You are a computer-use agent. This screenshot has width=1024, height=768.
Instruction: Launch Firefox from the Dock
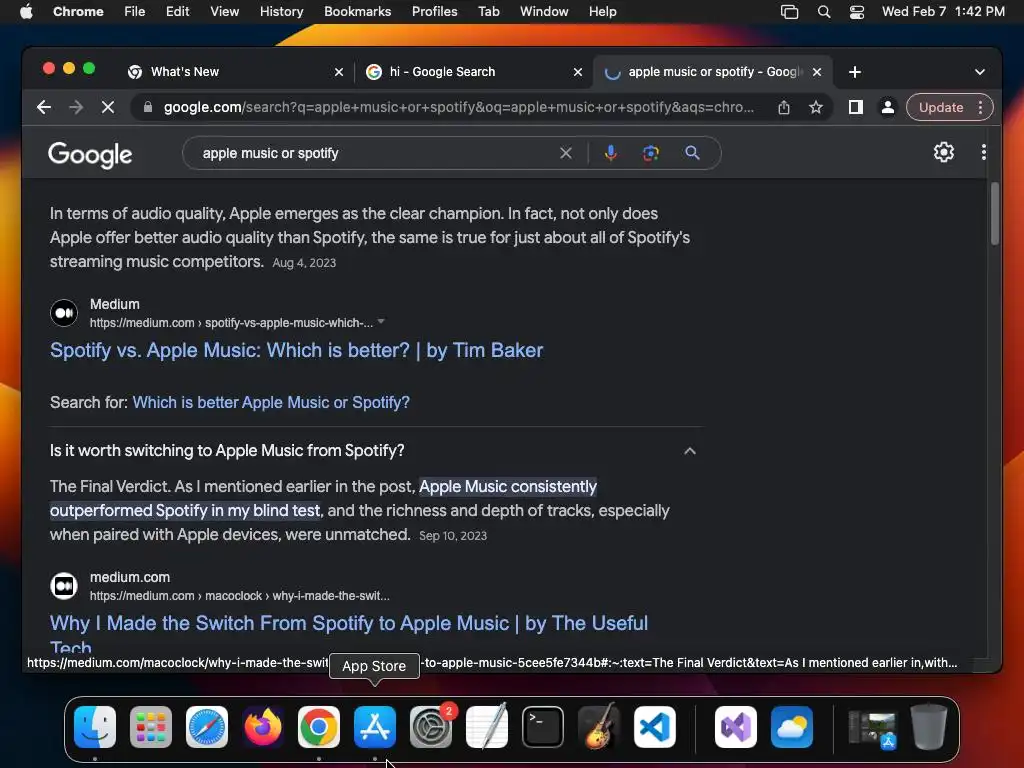(x=263, y=727)
